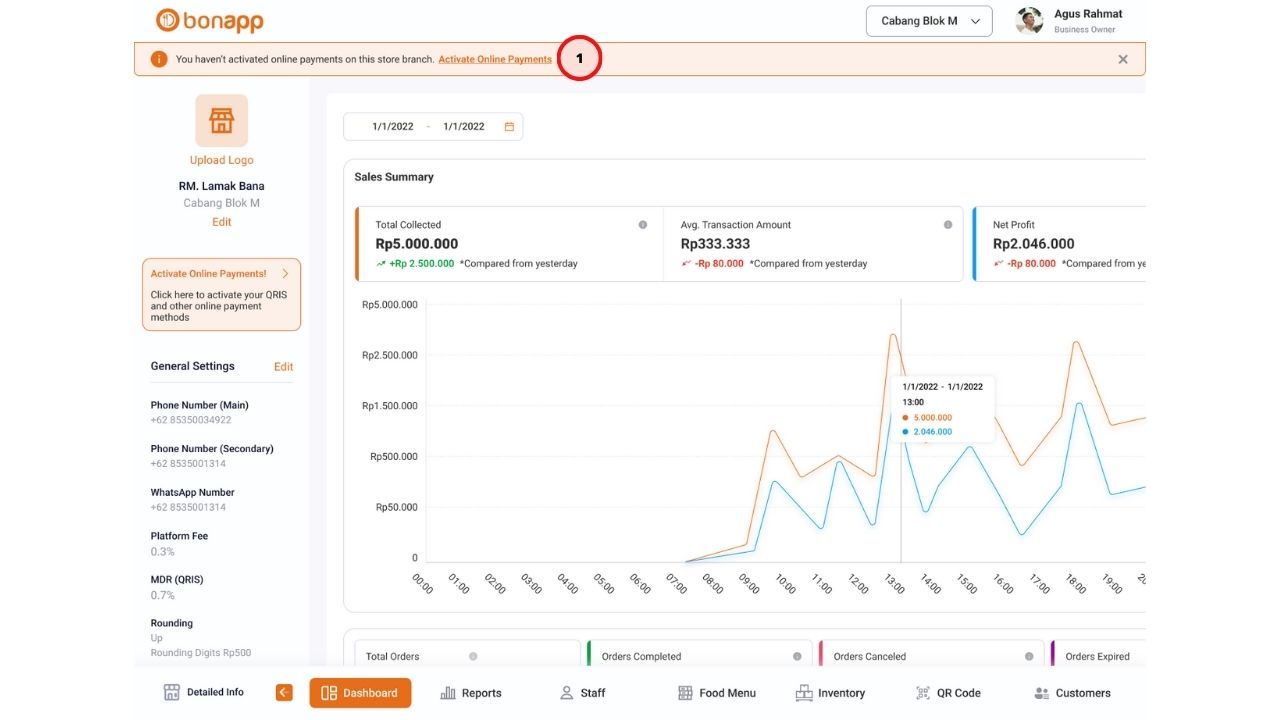Click the start date field 1/1/2022

tap(392, 127)
